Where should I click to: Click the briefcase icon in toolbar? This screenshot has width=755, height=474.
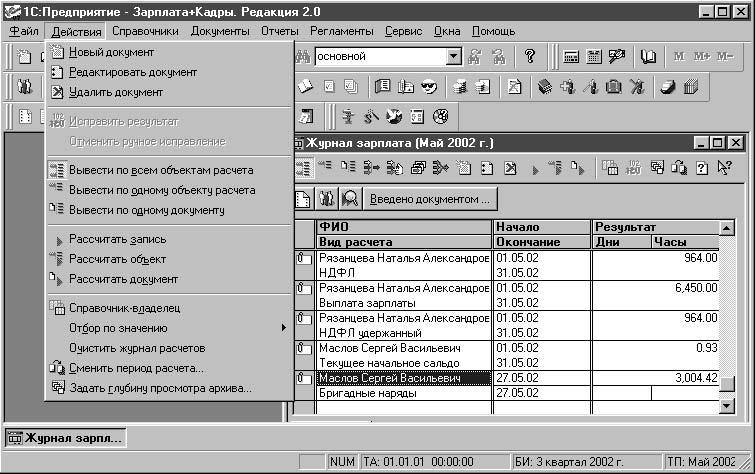click(x=613, y=87)
